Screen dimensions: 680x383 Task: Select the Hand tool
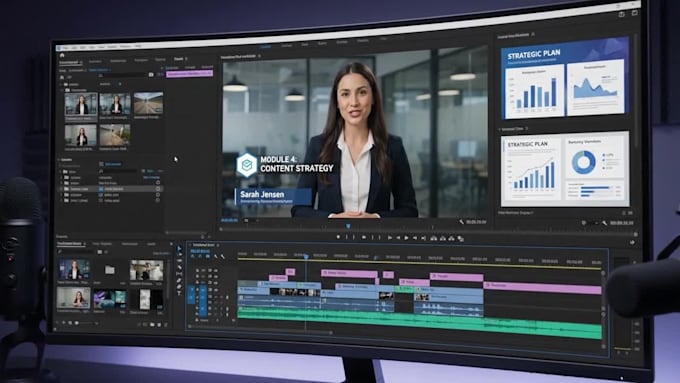tap(180, 287)
